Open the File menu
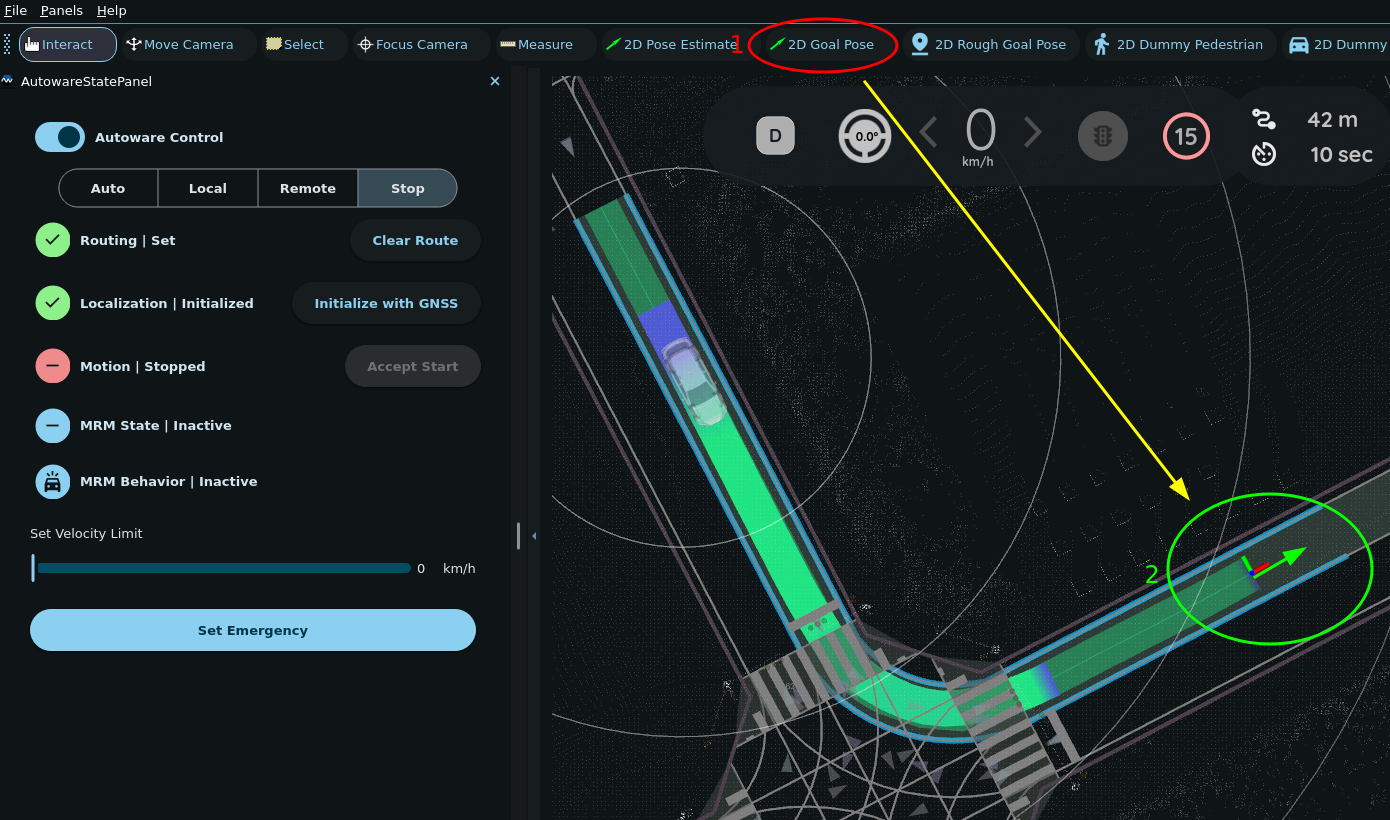The width and height of the screenshot is (1390, 820). point(15,10)
